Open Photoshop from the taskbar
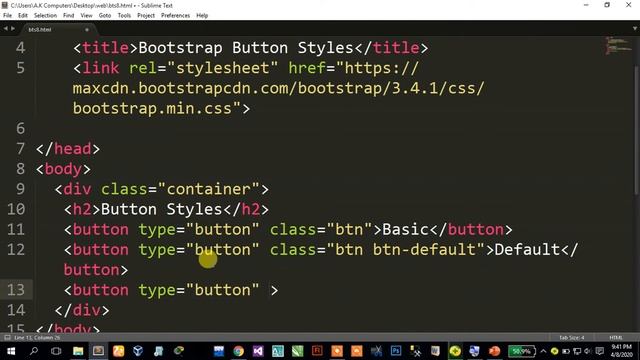This screenshot has width=640, height=360. coord(396,351)
